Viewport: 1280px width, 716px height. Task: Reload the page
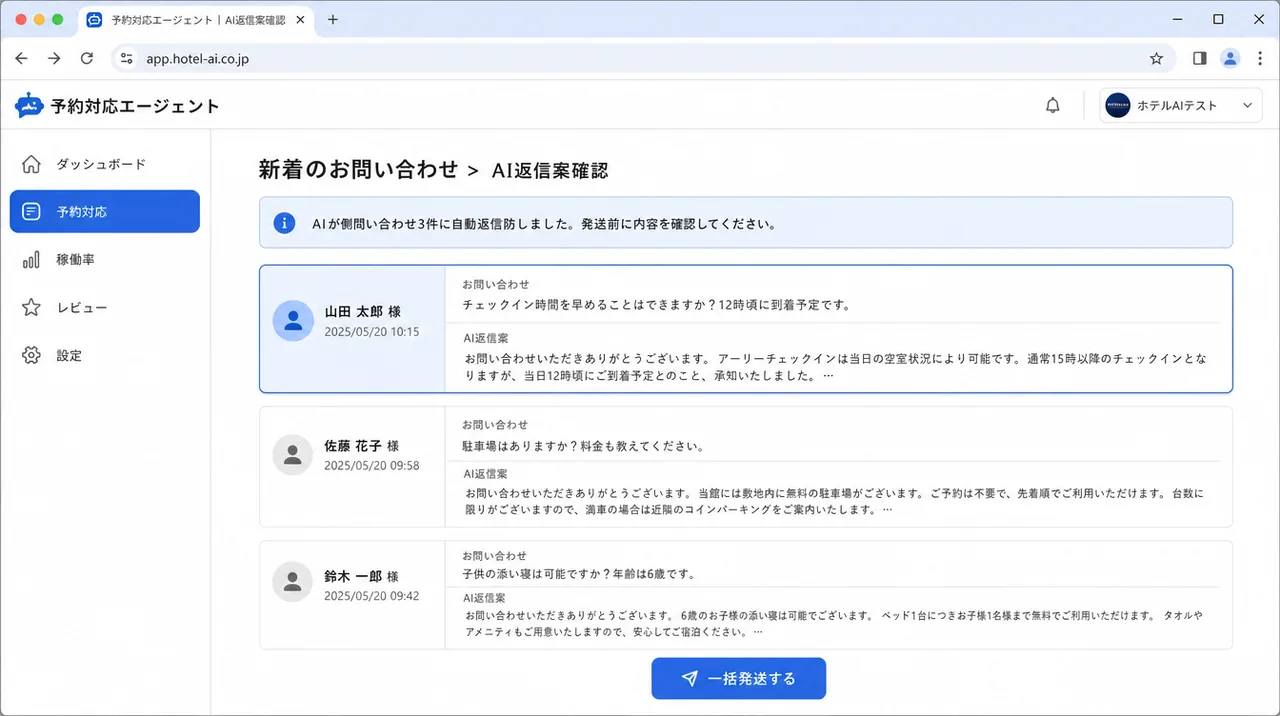[87, 59]
